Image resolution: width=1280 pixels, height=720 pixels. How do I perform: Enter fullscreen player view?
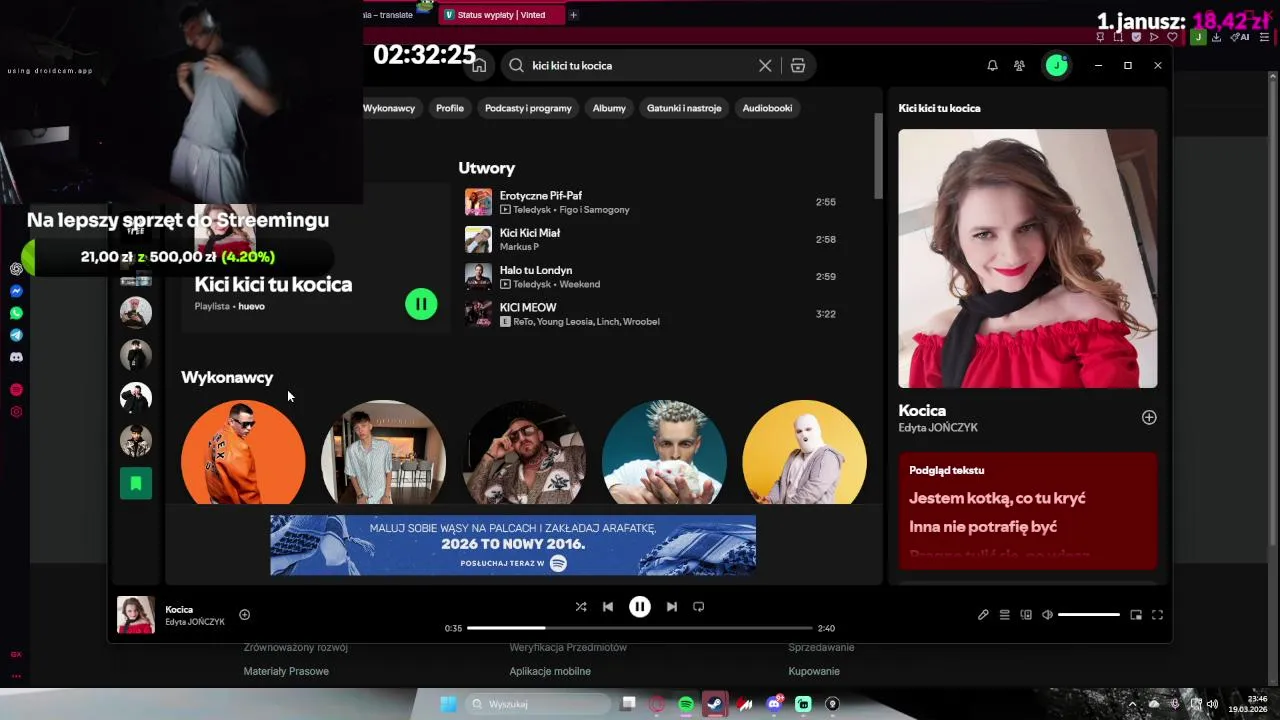coord(1157,615)
